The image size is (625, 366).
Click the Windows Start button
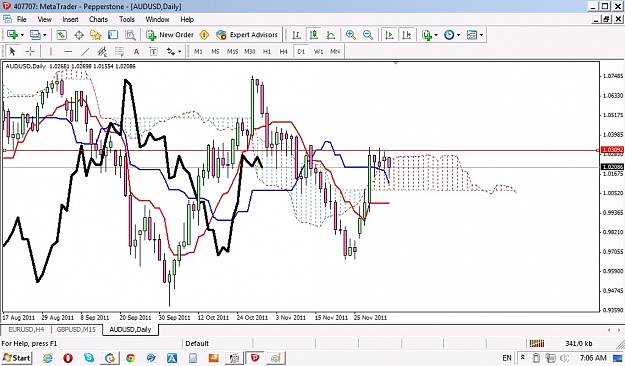coord(16,358)
